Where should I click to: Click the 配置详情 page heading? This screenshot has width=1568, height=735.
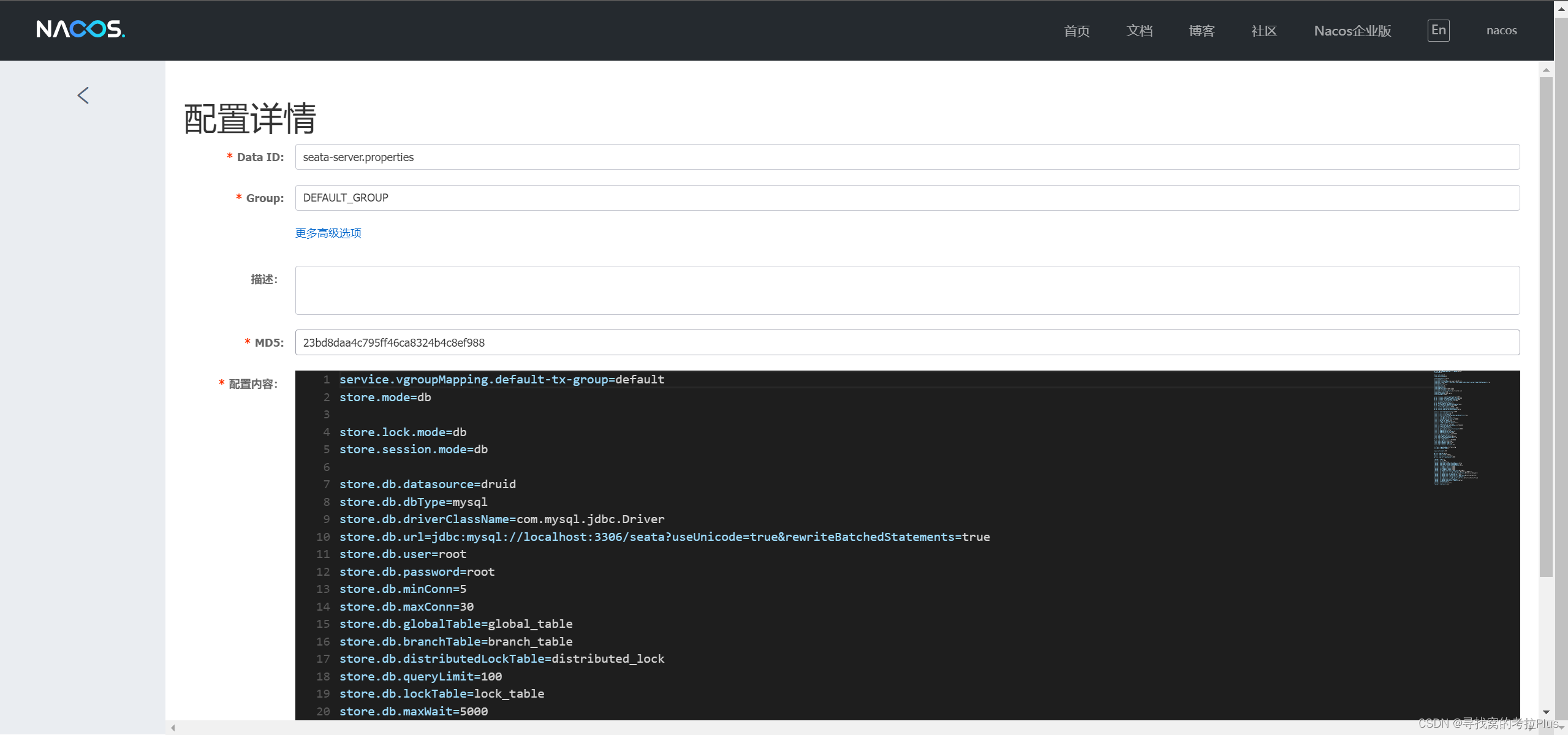click(250, 118)
